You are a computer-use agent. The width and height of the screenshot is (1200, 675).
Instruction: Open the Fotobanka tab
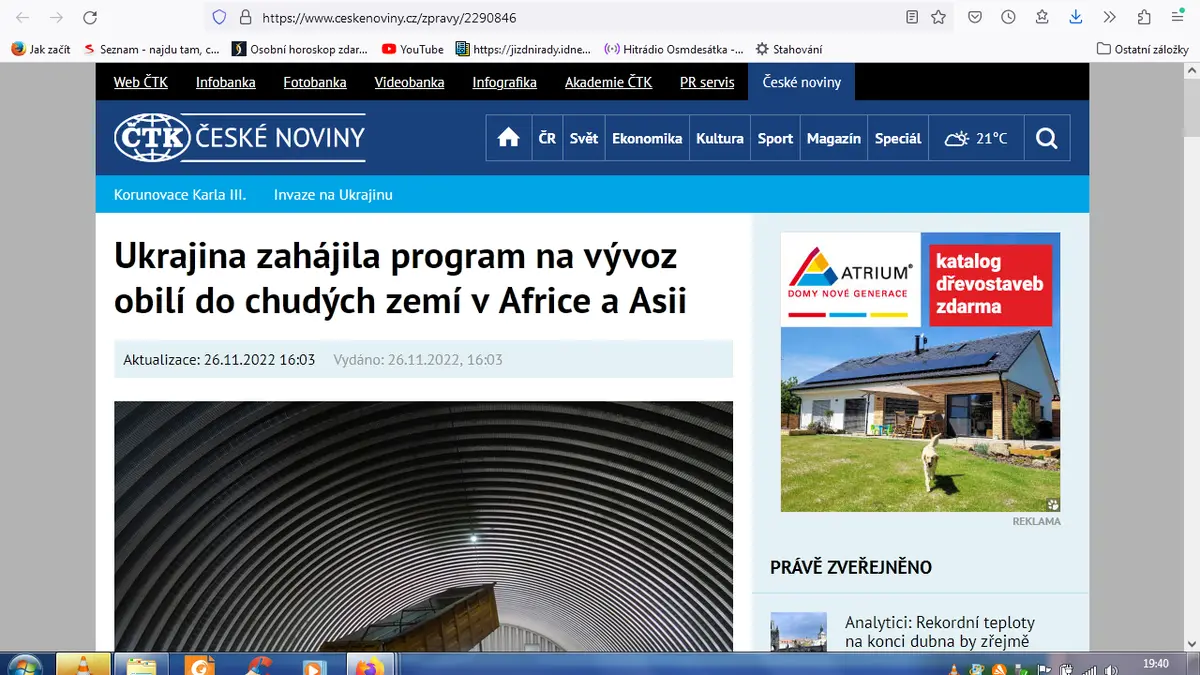click(315, 82)
